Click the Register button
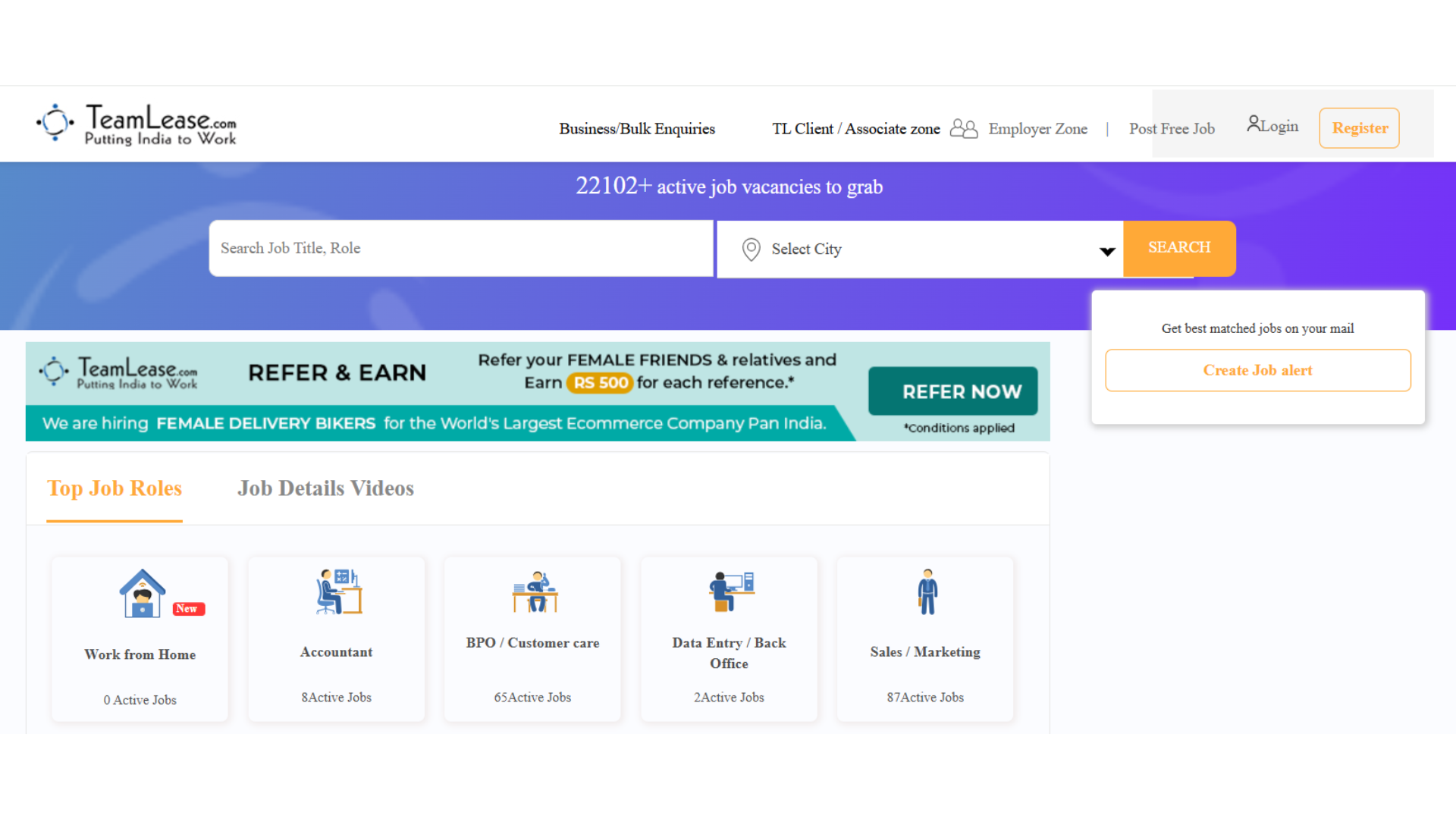 [1360, 128]
